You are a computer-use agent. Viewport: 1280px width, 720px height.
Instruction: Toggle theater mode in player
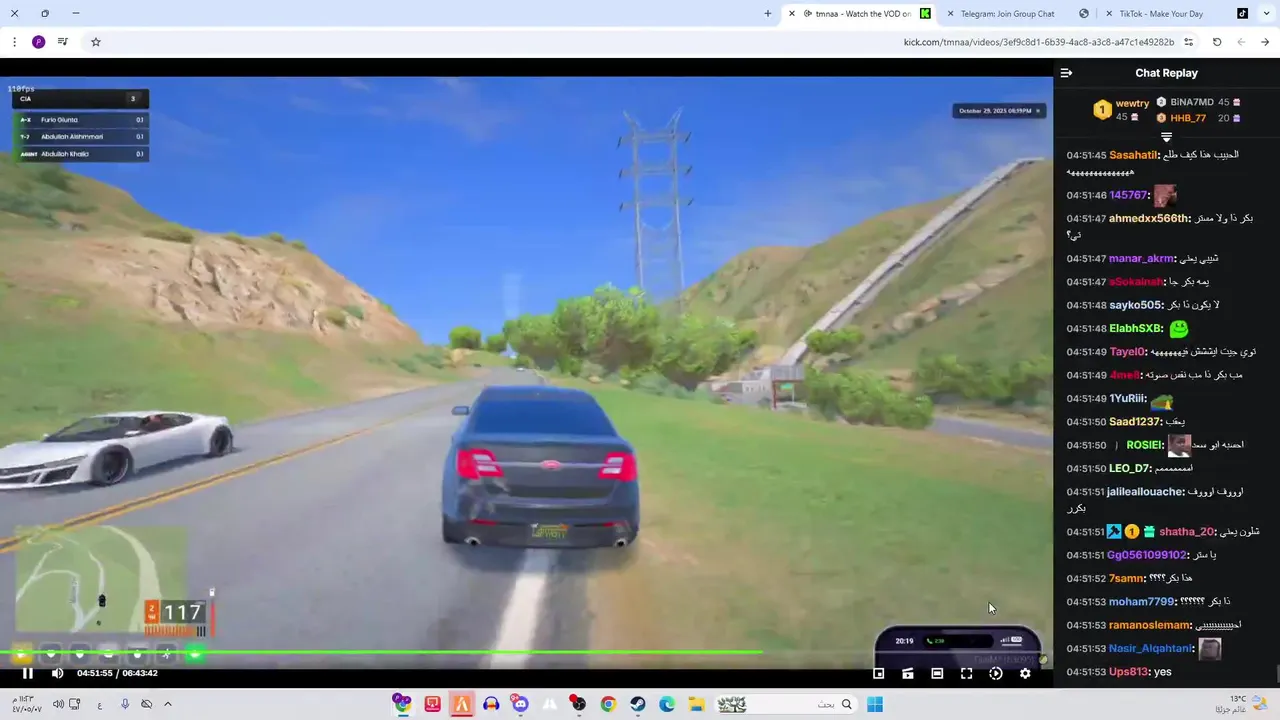[x=937, y=673]
